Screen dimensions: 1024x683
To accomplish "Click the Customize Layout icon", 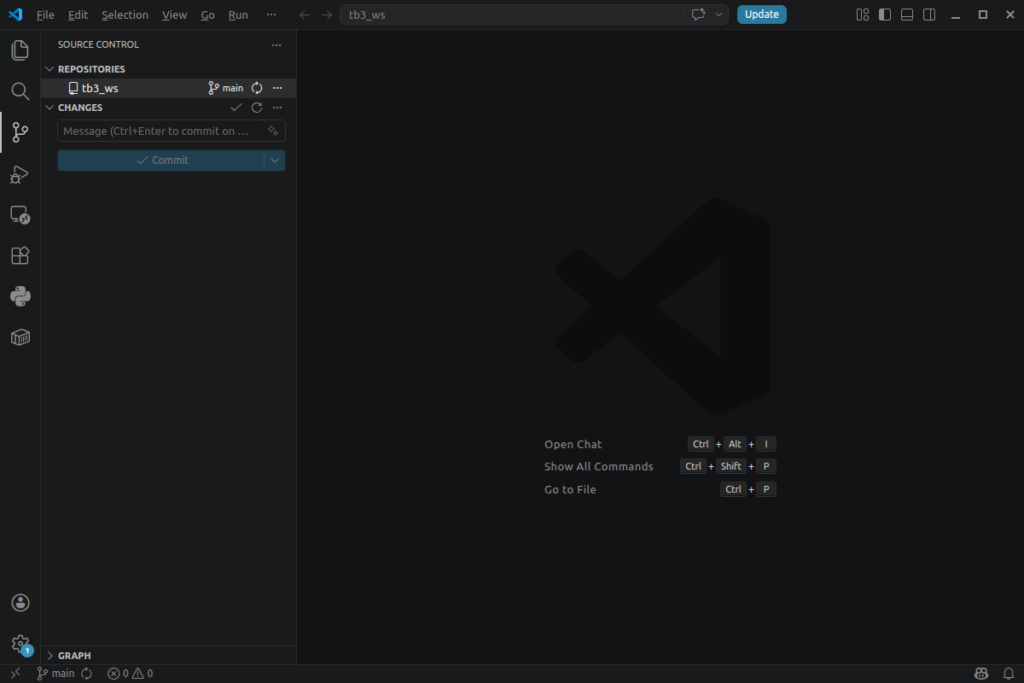I will pos(863,14).
